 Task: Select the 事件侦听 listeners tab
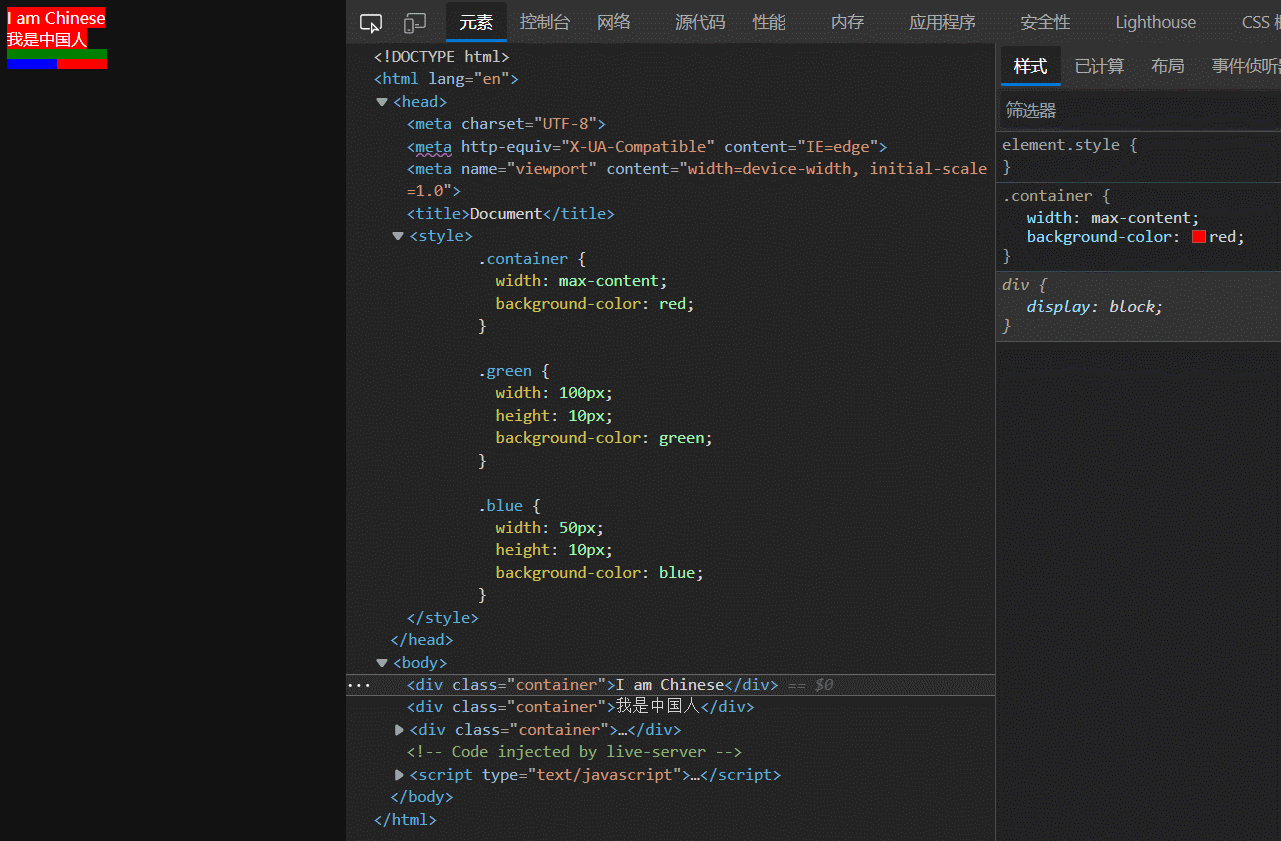pos(1246,66)
